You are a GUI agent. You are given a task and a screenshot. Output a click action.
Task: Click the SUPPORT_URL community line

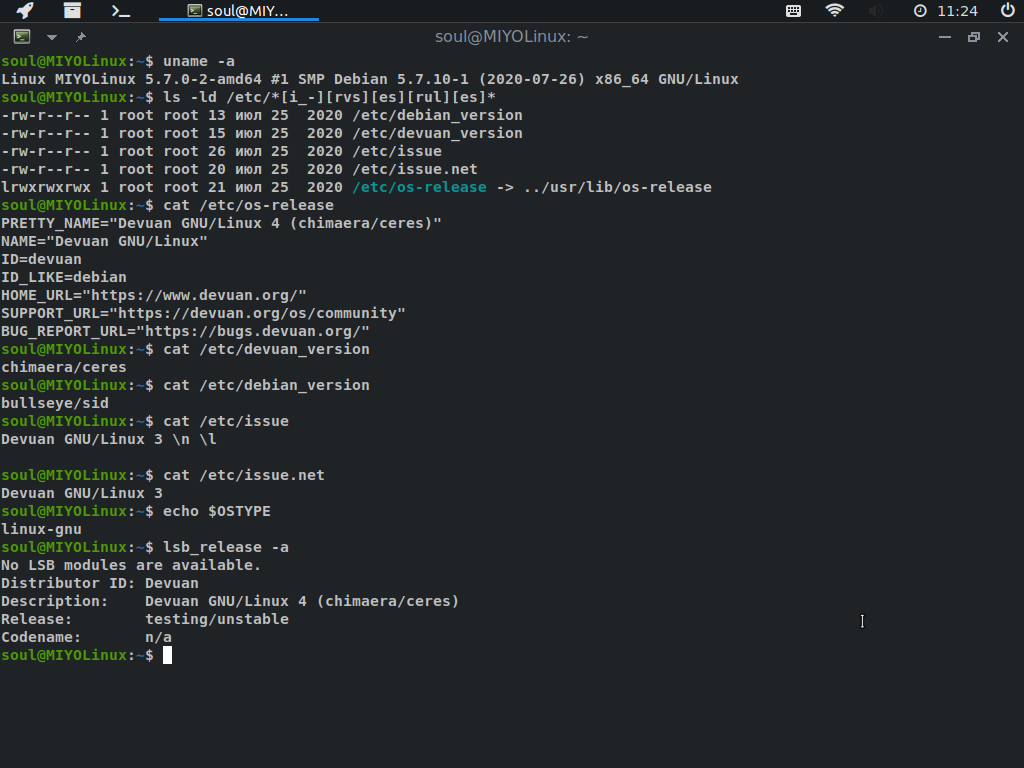click(204, 313)
